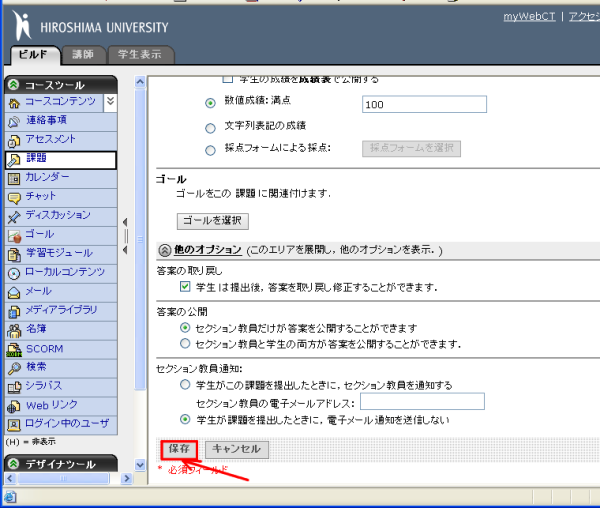Select the 文字列表記の成績 radio button
The height and width of the screenshot is (508, 600).
coord(210,128)
